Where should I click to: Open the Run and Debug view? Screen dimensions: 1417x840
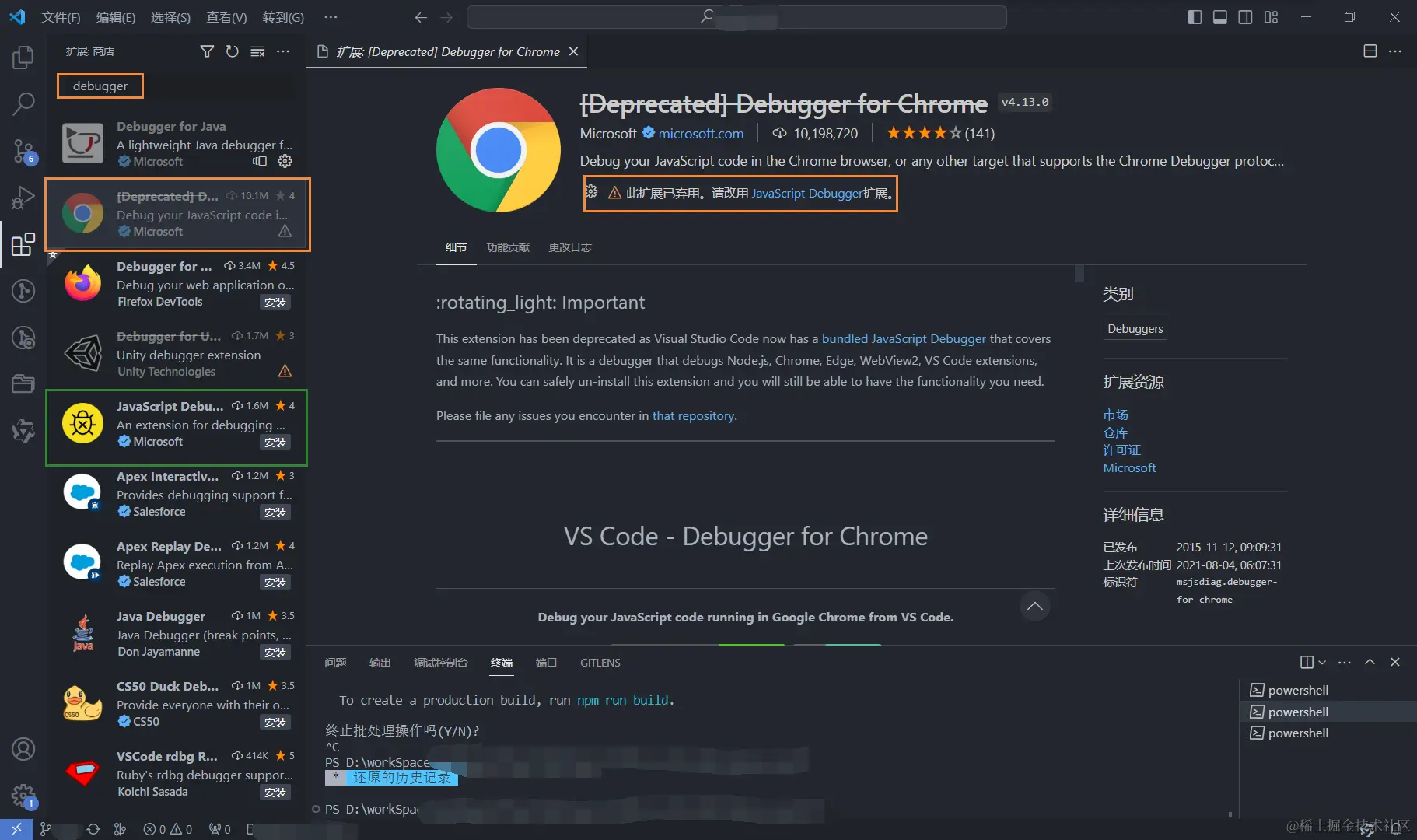[x=23, y=198]
